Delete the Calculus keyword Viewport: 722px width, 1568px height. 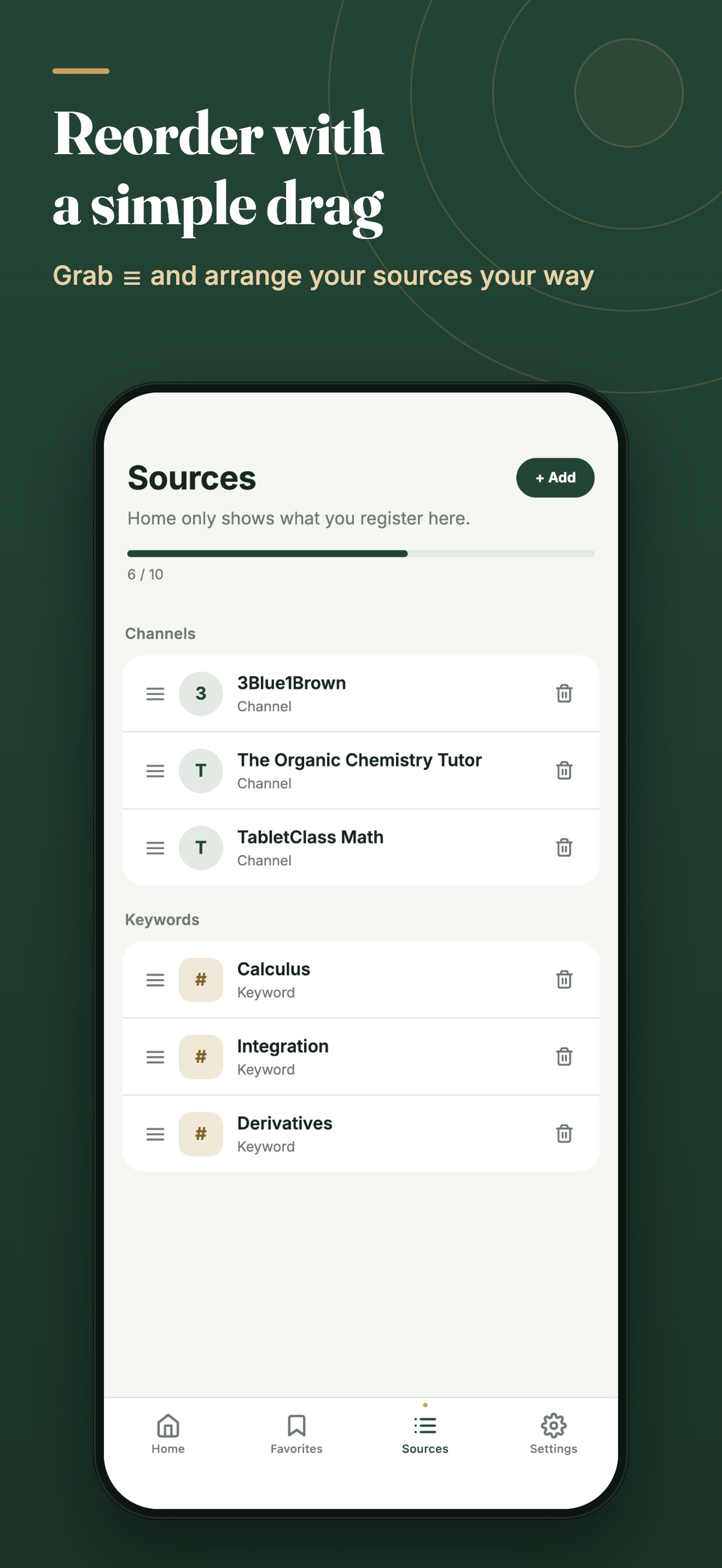564,979
